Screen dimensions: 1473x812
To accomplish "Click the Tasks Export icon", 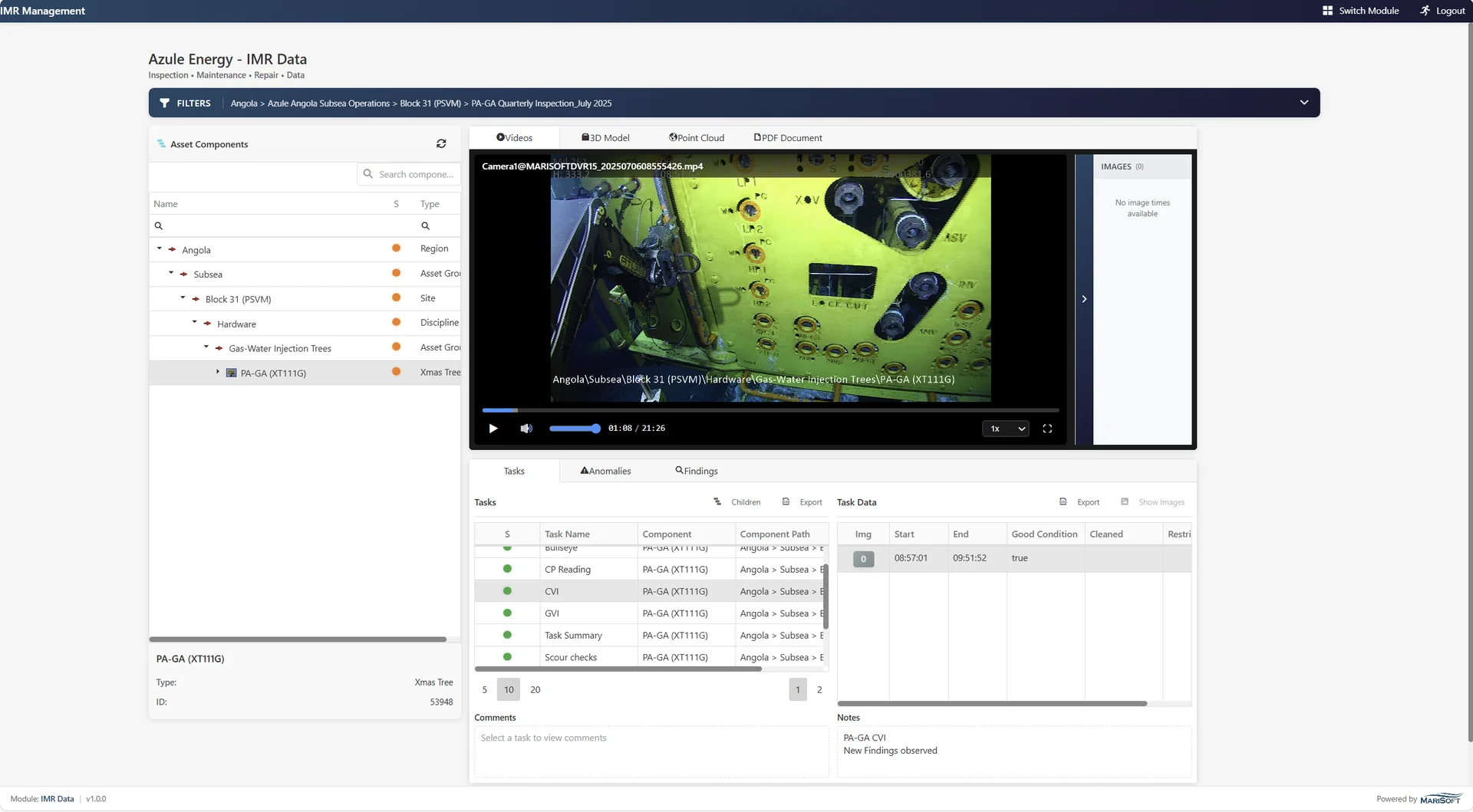I will (786, 501).
